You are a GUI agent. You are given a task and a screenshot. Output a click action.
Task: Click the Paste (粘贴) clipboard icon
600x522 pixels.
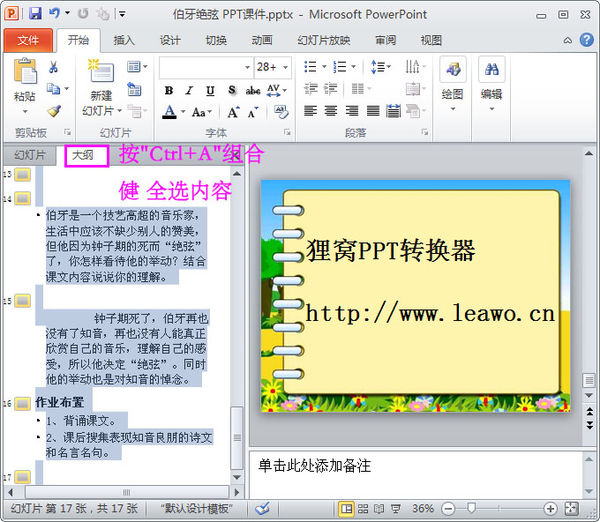point(24,72)
